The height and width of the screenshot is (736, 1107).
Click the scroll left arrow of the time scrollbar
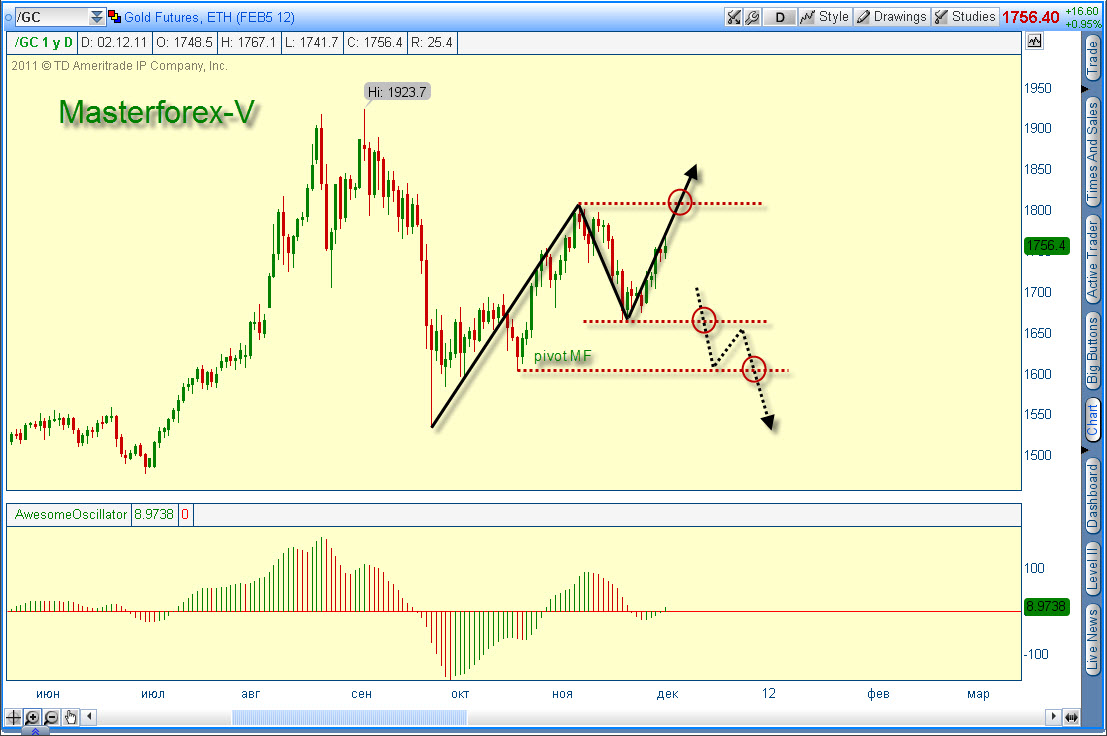(x=89, y=717)
